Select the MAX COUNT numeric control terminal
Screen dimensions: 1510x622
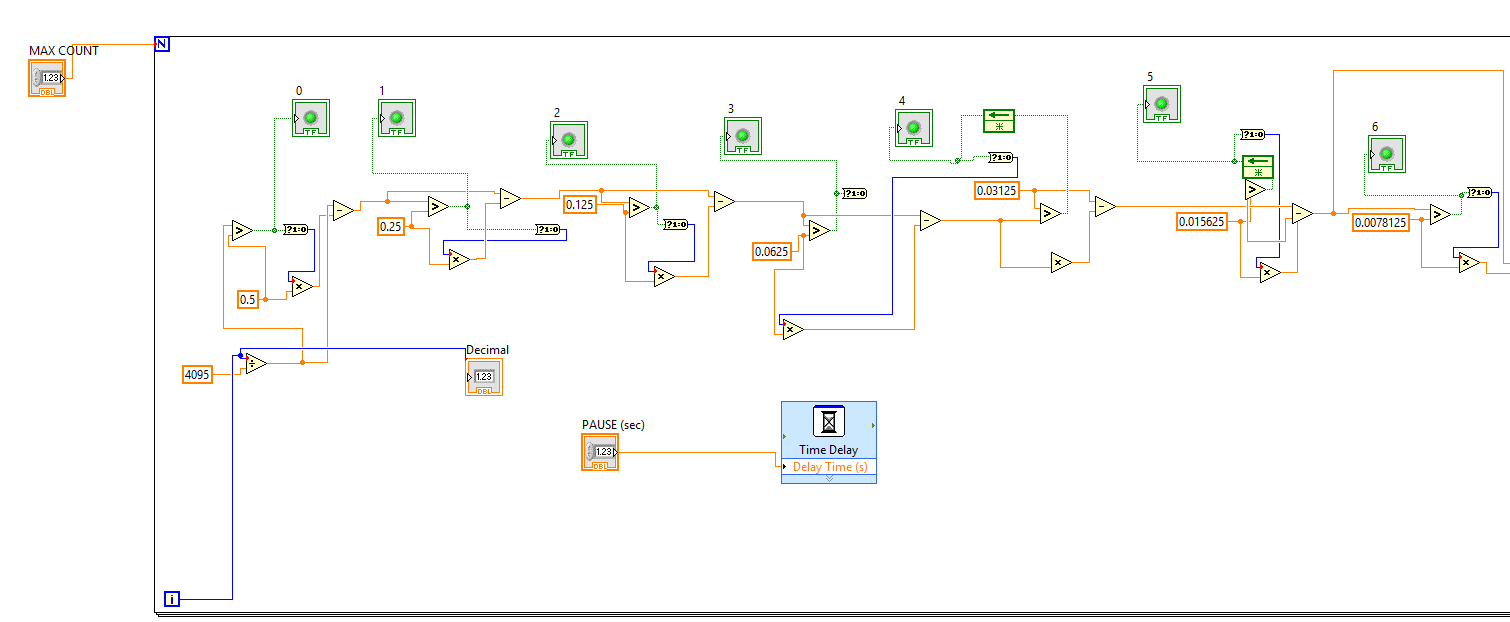tap(47, 78)
